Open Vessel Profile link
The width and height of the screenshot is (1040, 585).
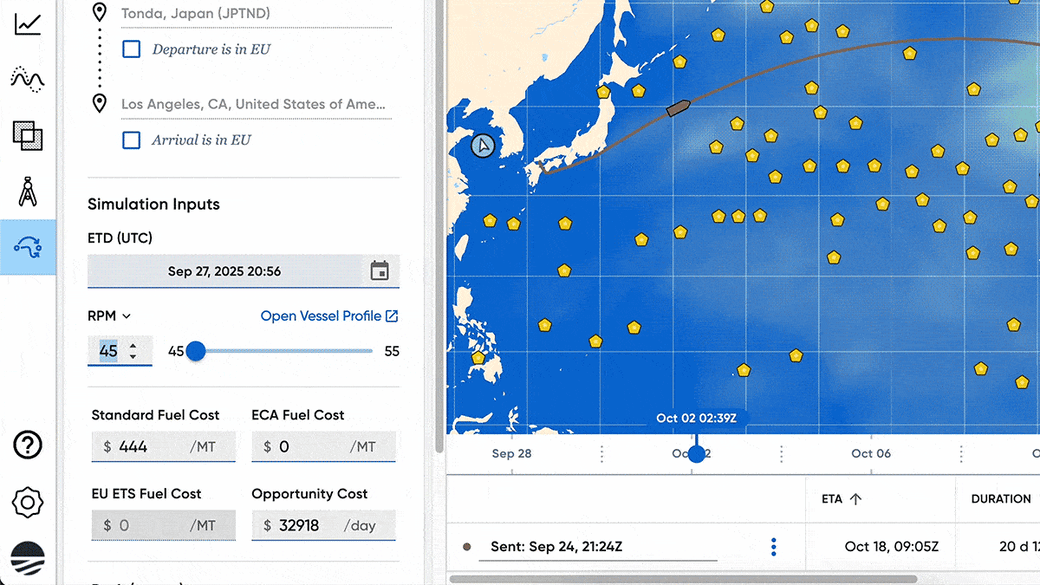click(329, 315)
